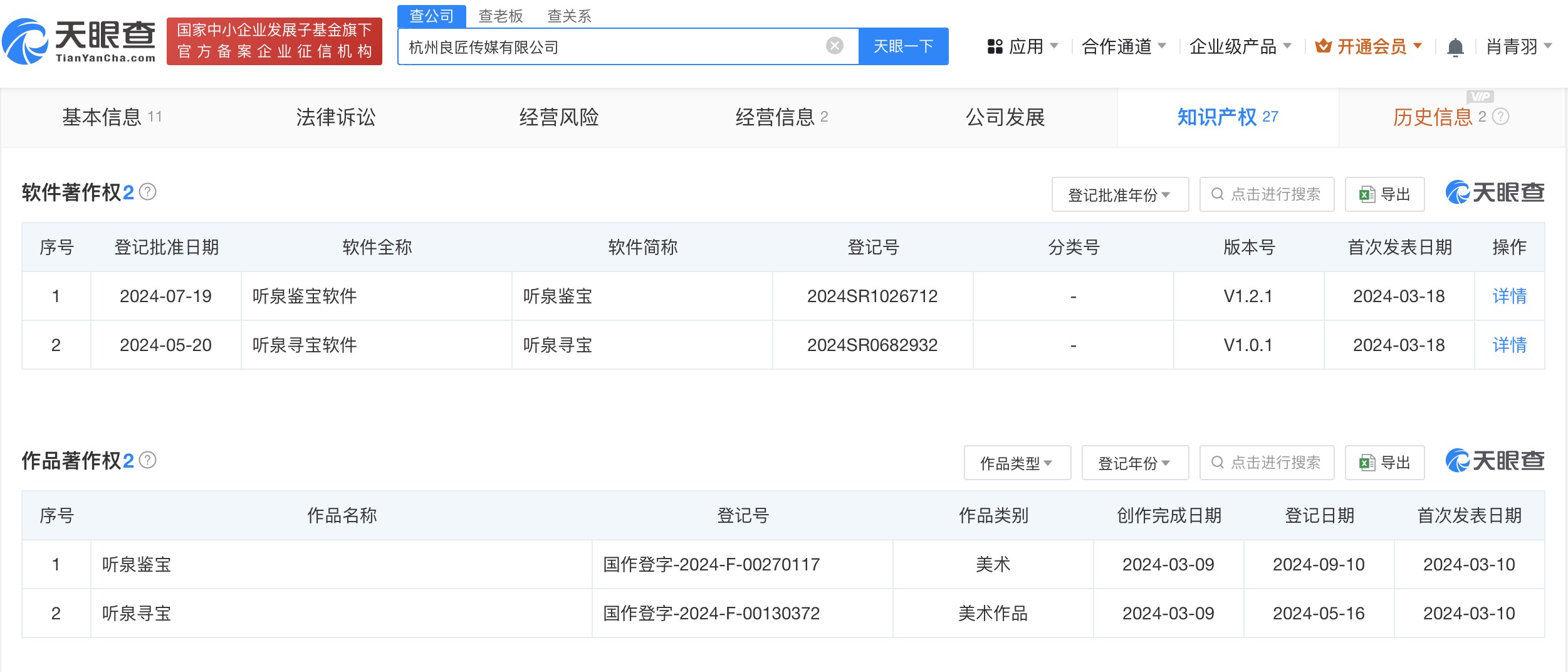1568x672 pixels.
Task: Open help icon next to 软件著作权
Action: point(148,192)
